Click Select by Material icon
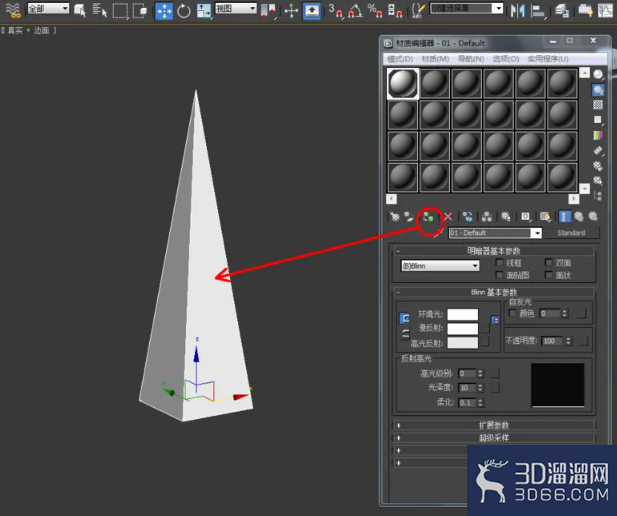The width and height of the screenshot is (617, 516). (x=598, y=181)
